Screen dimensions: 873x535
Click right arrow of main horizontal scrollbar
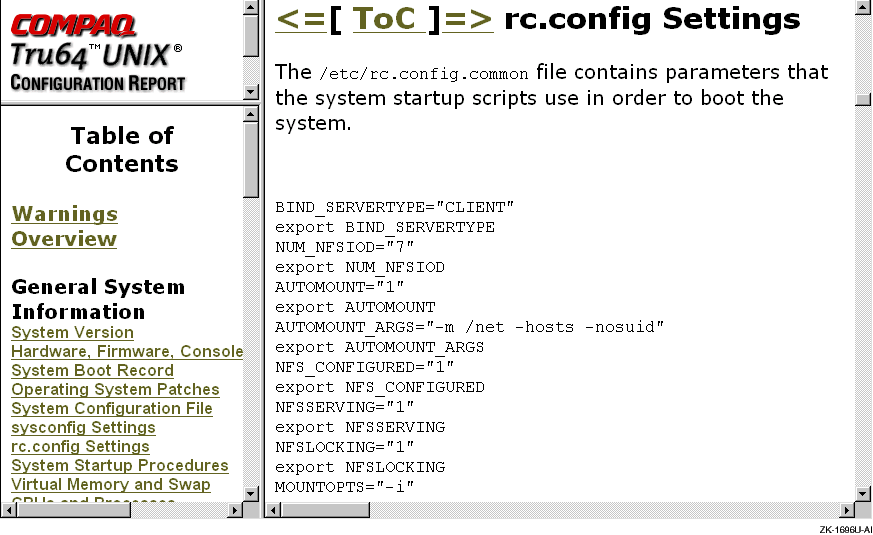846,510
